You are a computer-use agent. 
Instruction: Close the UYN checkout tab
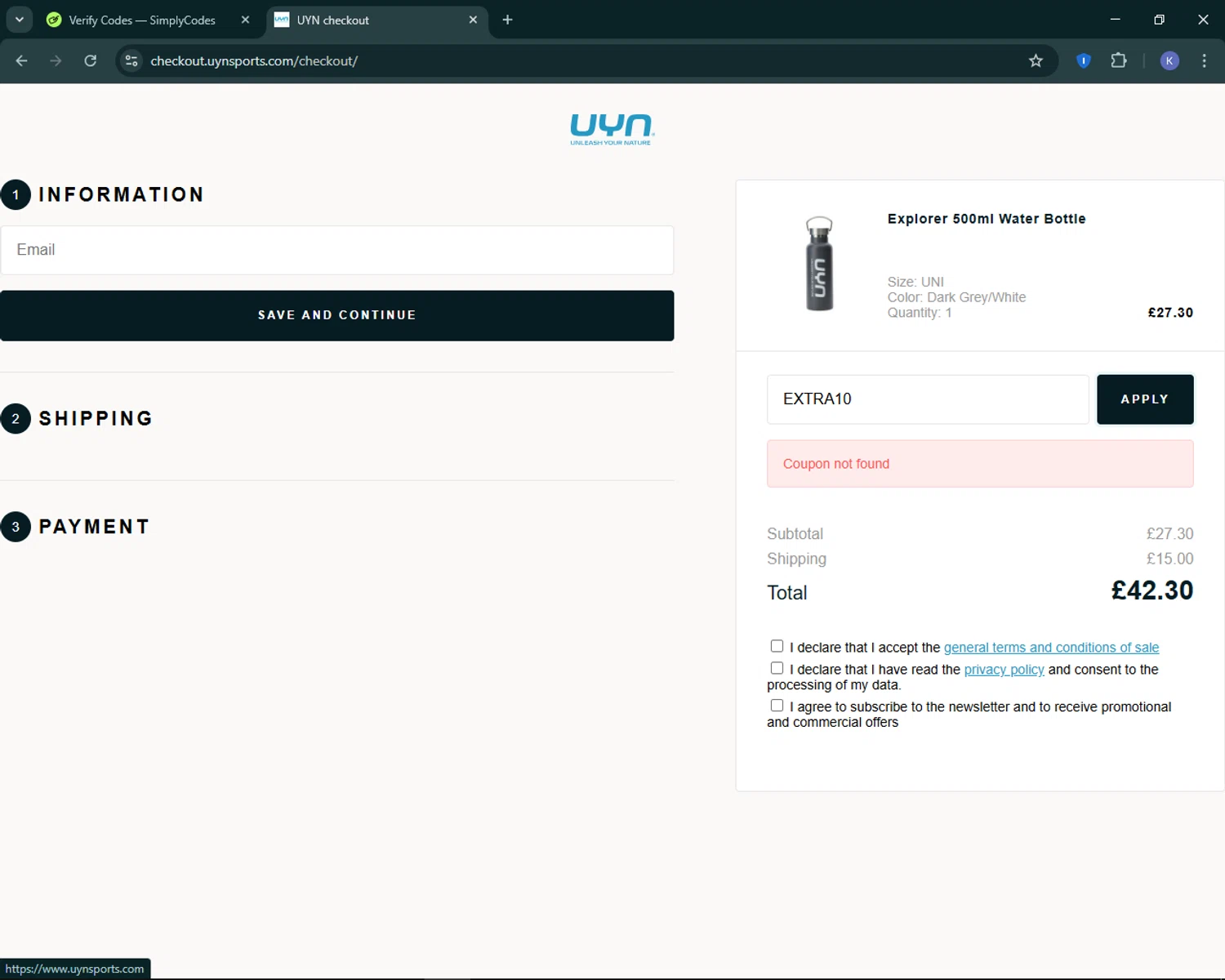[x=473, y=20]
